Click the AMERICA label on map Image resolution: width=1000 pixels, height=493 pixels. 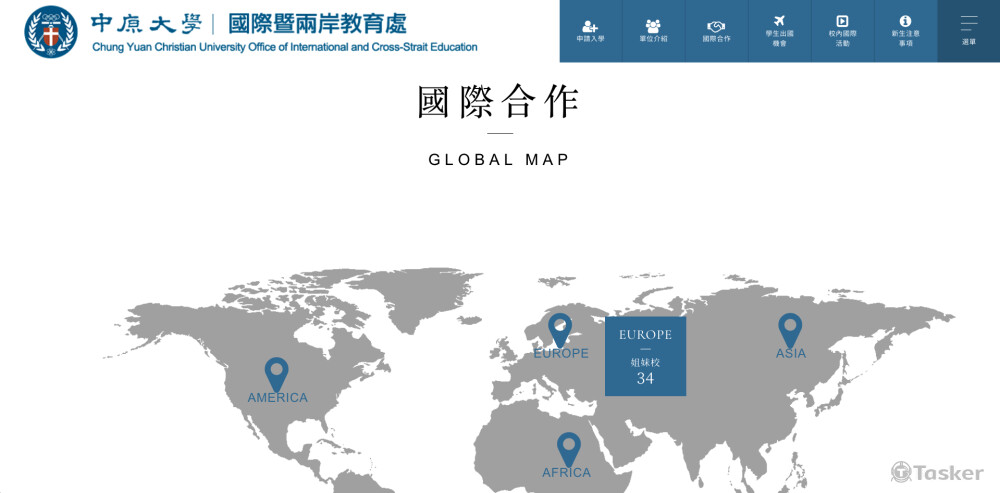pyautogui.click(x=278, y=398)
